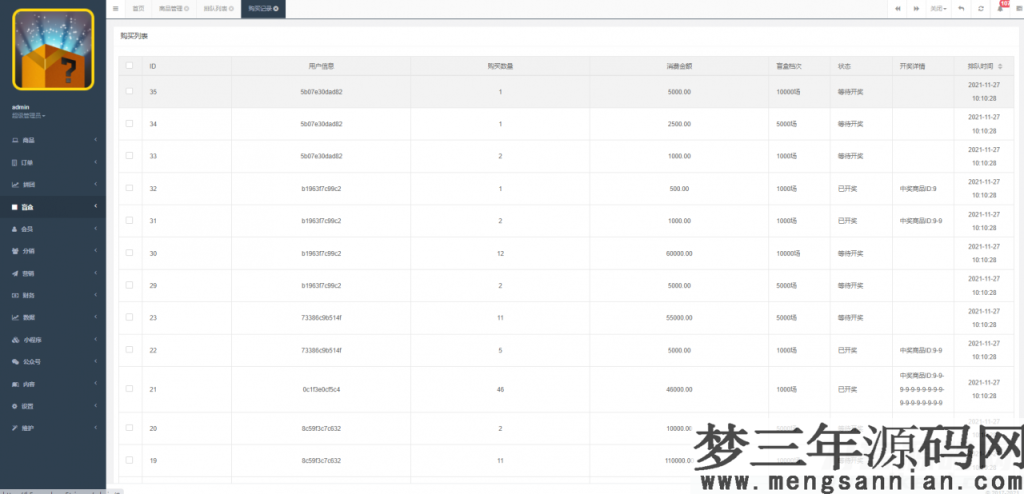1024x494 pixels.
Task: Close the 购买记录 tab with its x icon
Action: 276,8
